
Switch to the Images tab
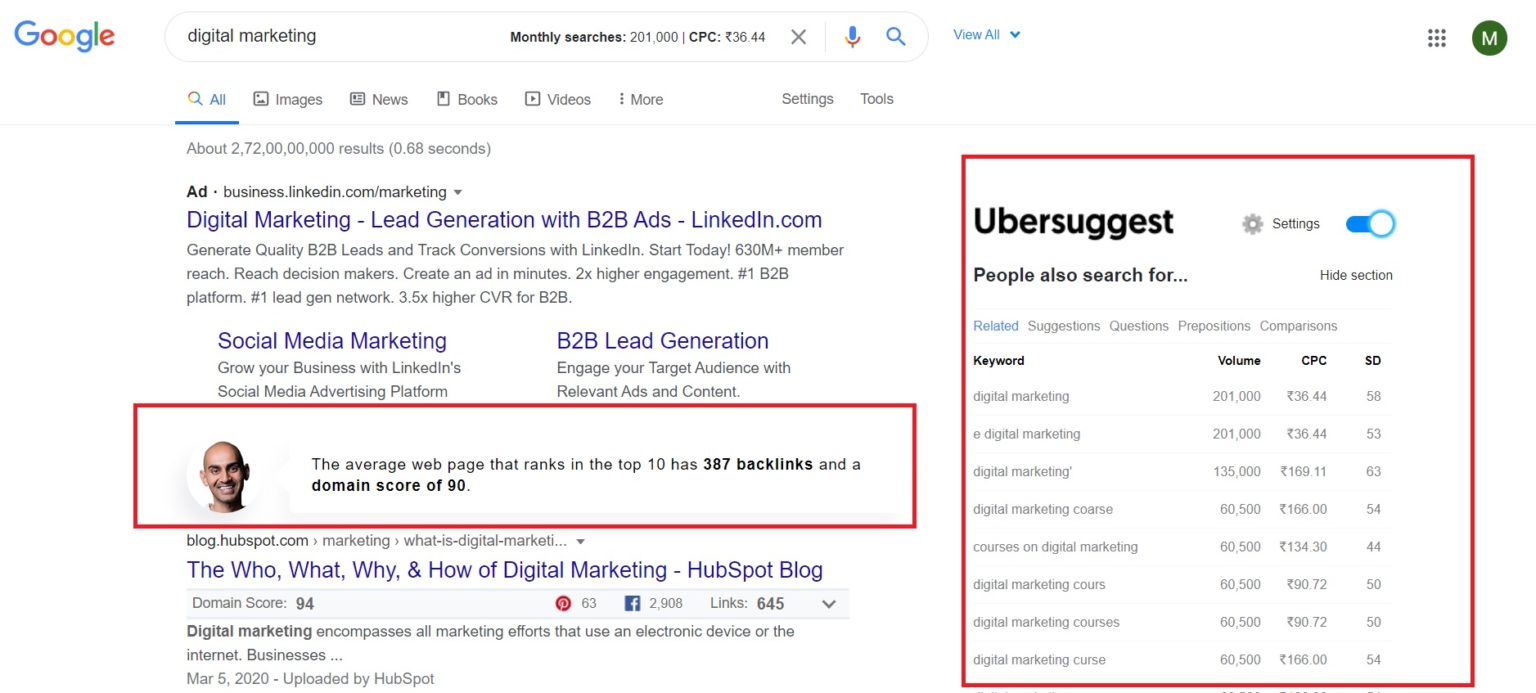coord(288,99)
